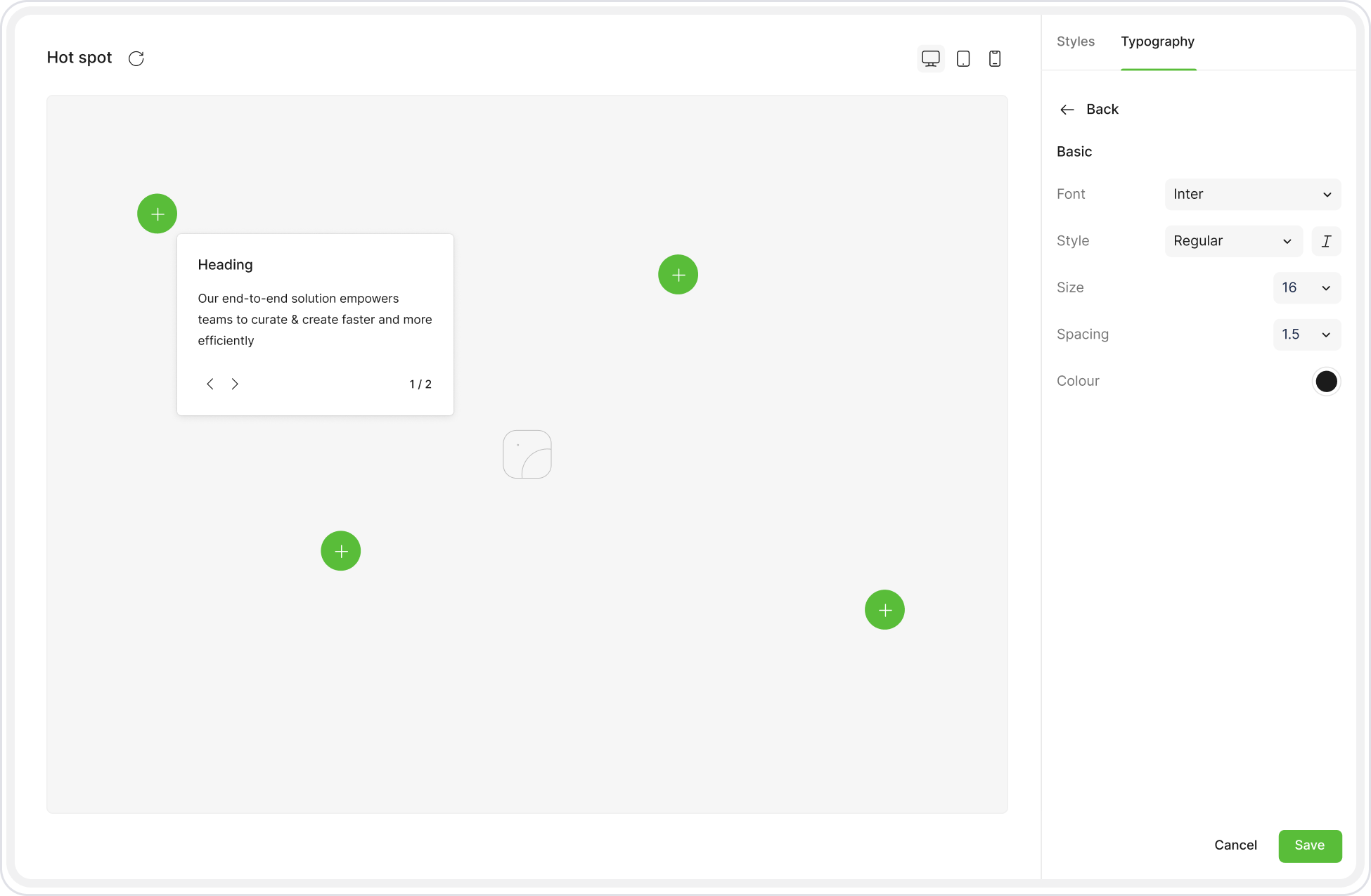Toggle italic text style

point(1326,241)
